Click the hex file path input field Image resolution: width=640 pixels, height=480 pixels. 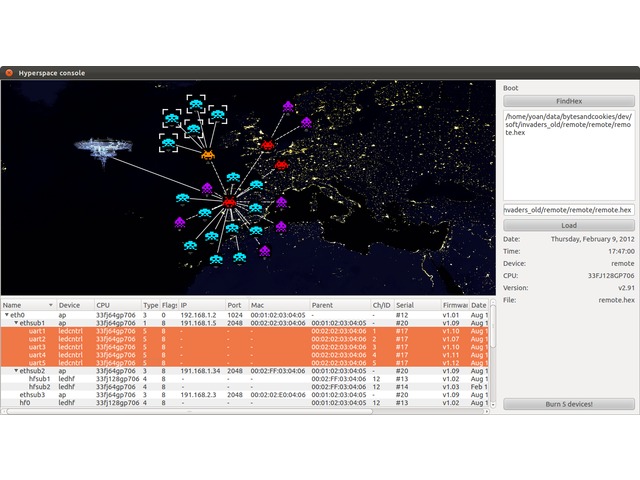568,210
